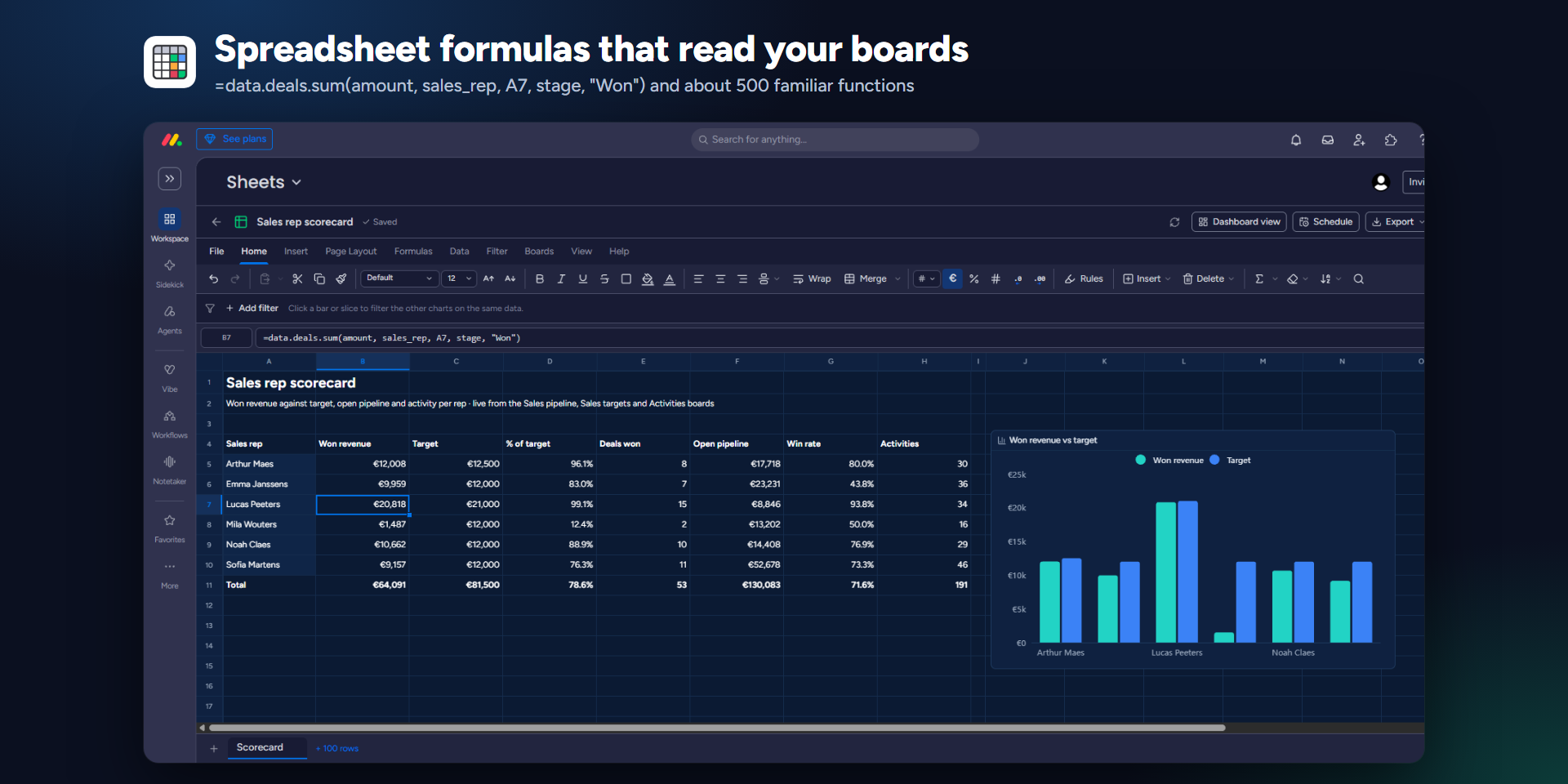This screenshot has height=784, width=1568.
Task: Increase font size with A-up icon
Action: [488, 279]
